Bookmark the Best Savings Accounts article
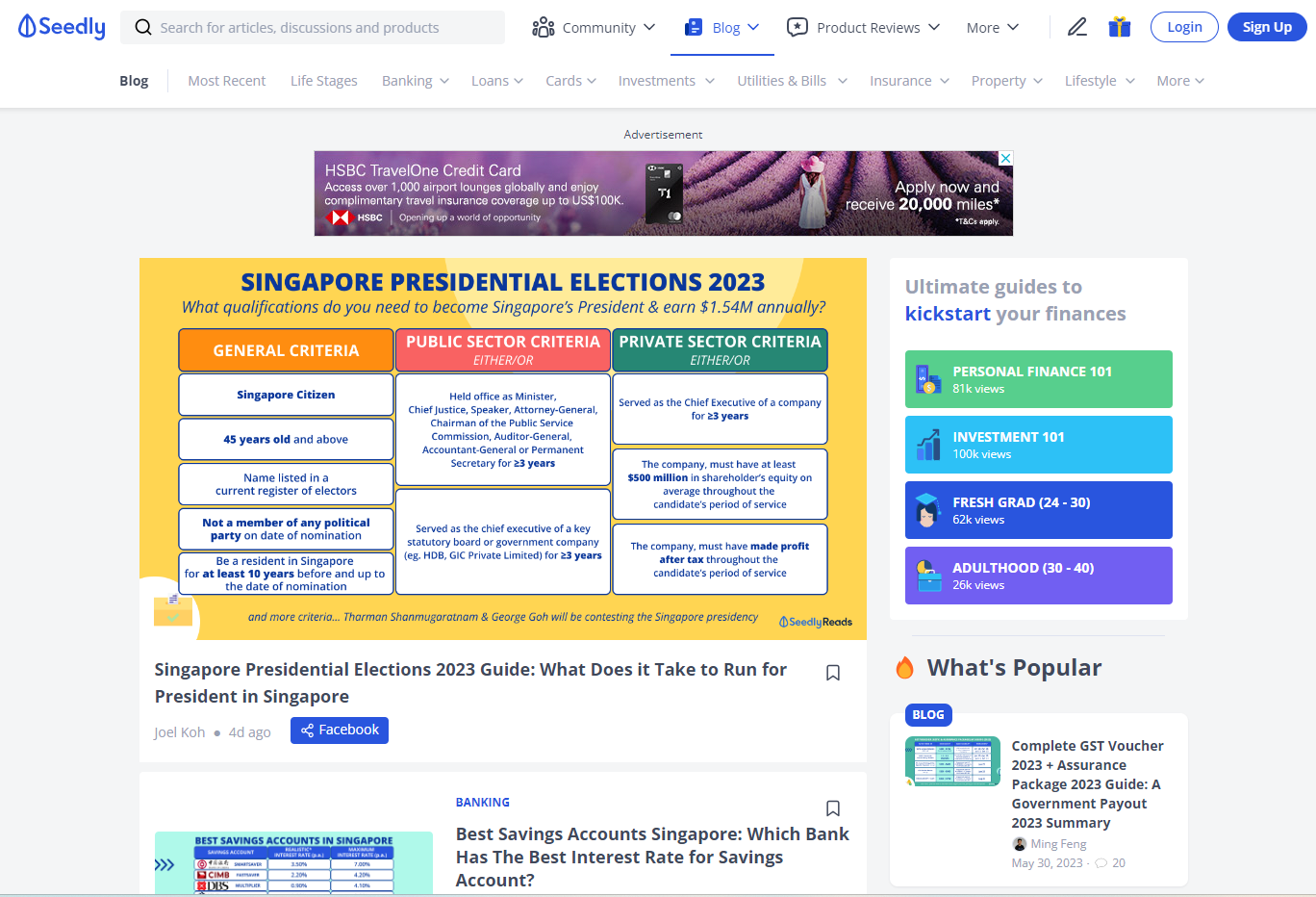The image size is (1316, 897). point(833,808)
